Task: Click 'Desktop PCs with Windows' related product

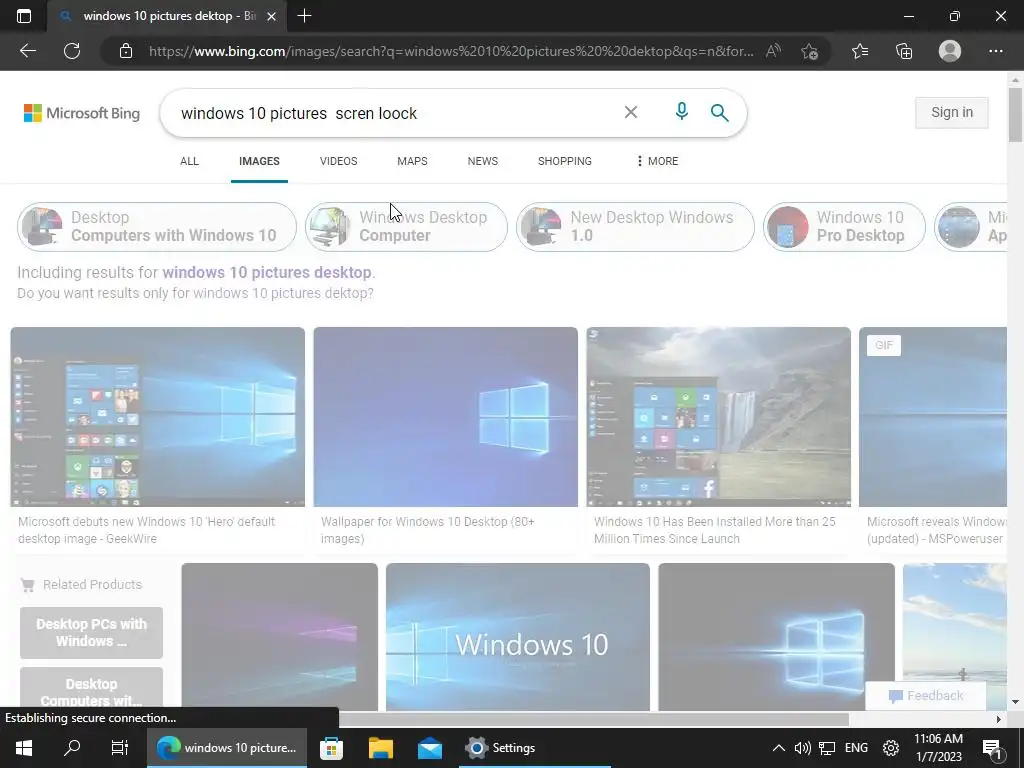Action: 91,633
